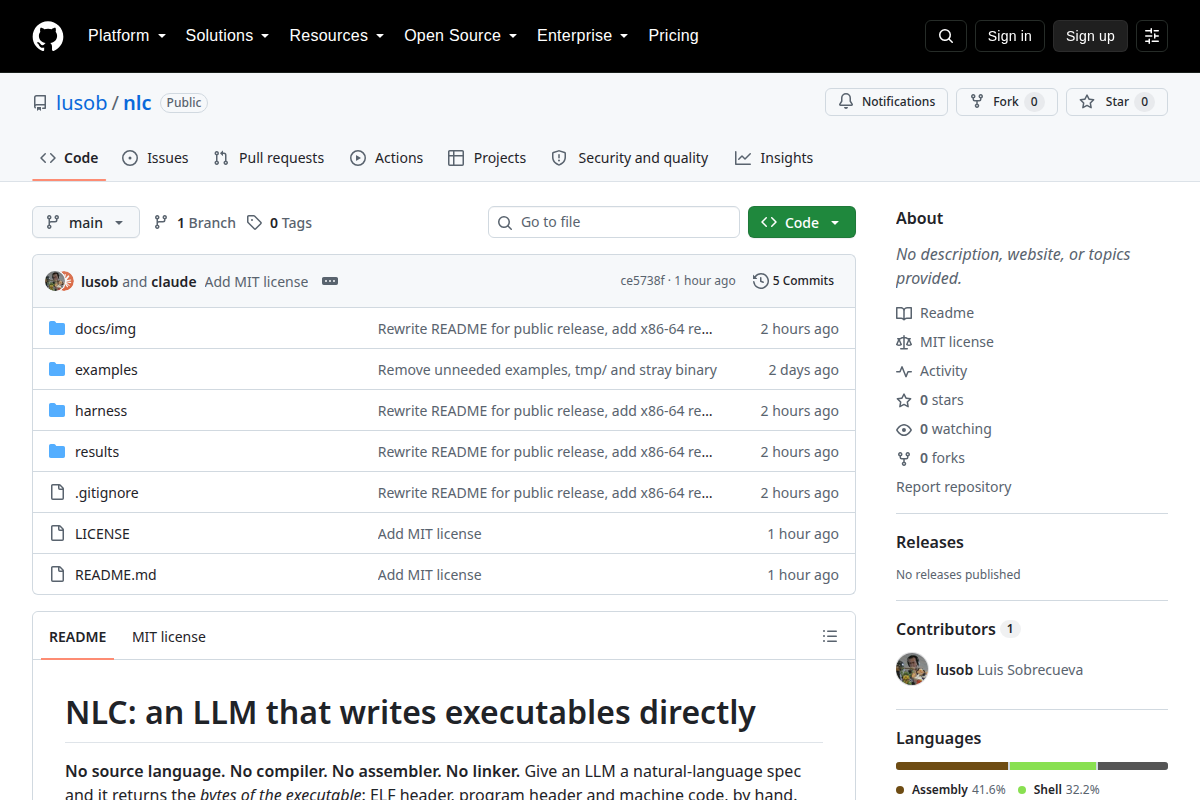Expand the Resources menu

[336, 36]
